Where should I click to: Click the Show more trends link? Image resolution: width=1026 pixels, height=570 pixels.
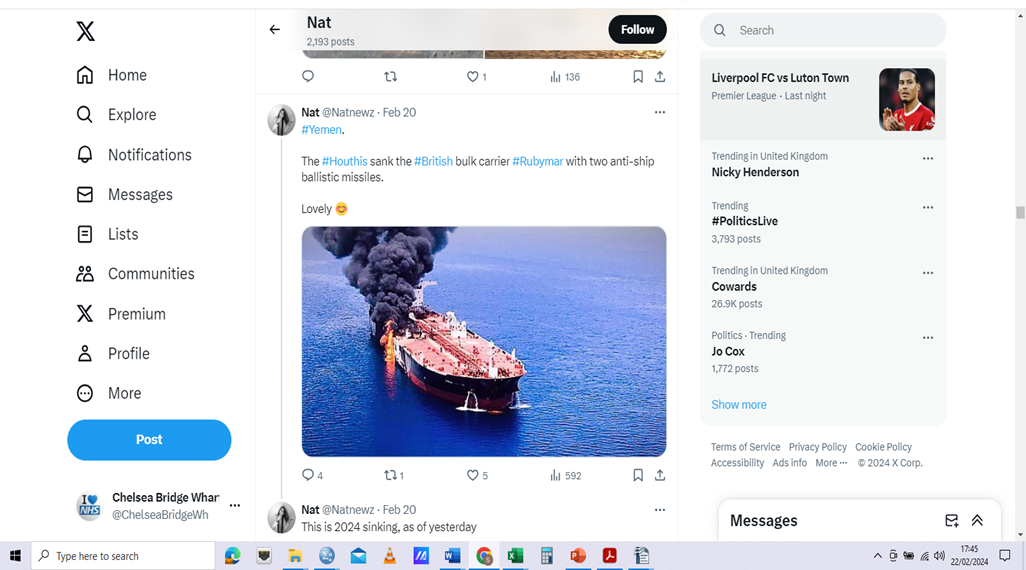click(739, 405)
